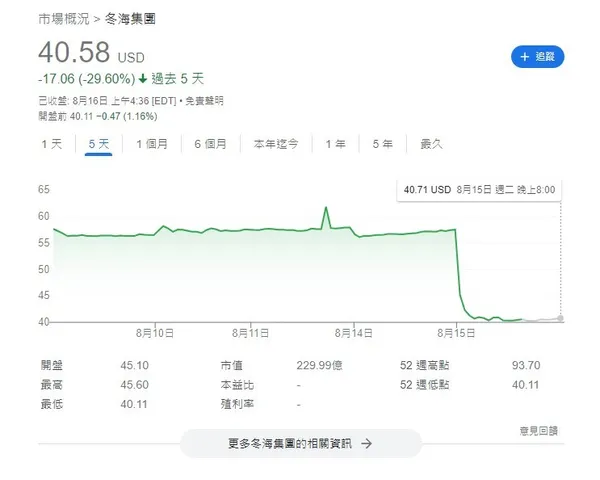This screenshot has height=480, width=600.
Task: Click the 追蹤 follow button
Action: (x=537, y=57)
